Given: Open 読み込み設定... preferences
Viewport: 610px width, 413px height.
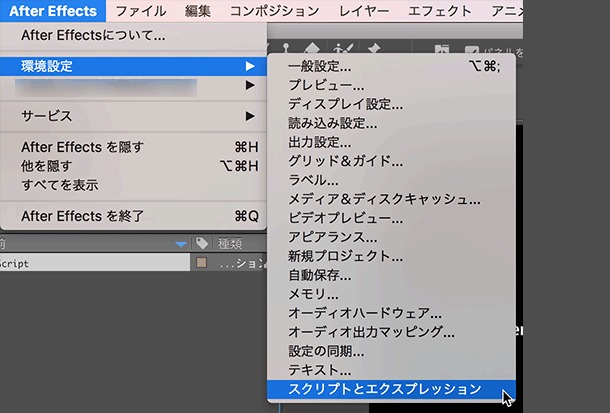Looking at the screenshot, I should (x=391, y=123).
